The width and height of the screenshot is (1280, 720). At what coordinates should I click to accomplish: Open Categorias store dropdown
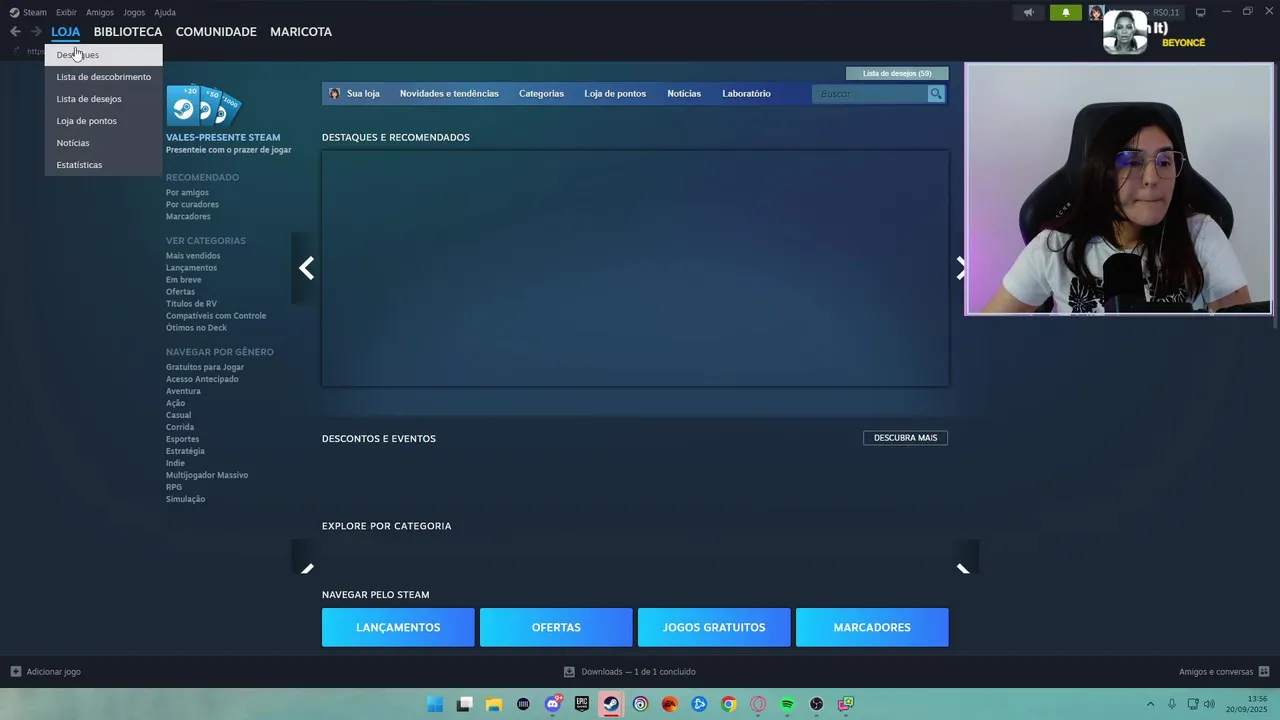(541, 94)
